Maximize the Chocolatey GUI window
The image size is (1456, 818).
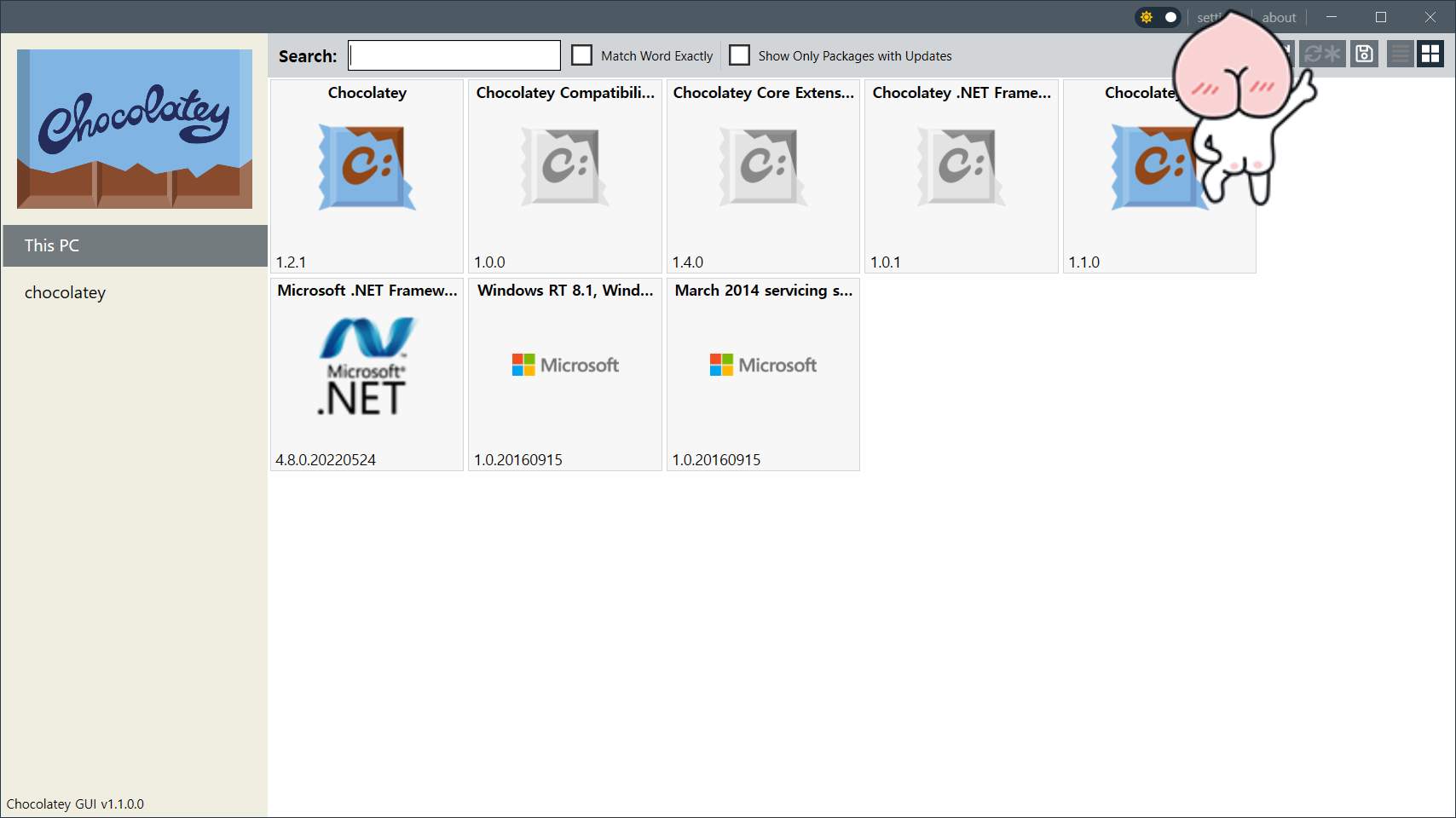(1381, 17)
